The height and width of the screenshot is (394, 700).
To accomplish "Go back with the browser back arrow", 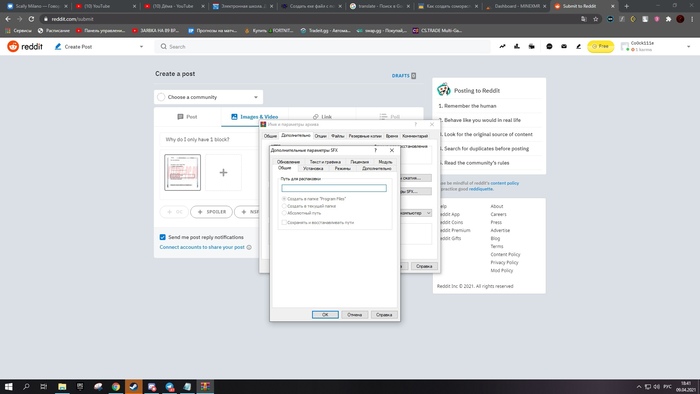I will (x=8, y=19).
